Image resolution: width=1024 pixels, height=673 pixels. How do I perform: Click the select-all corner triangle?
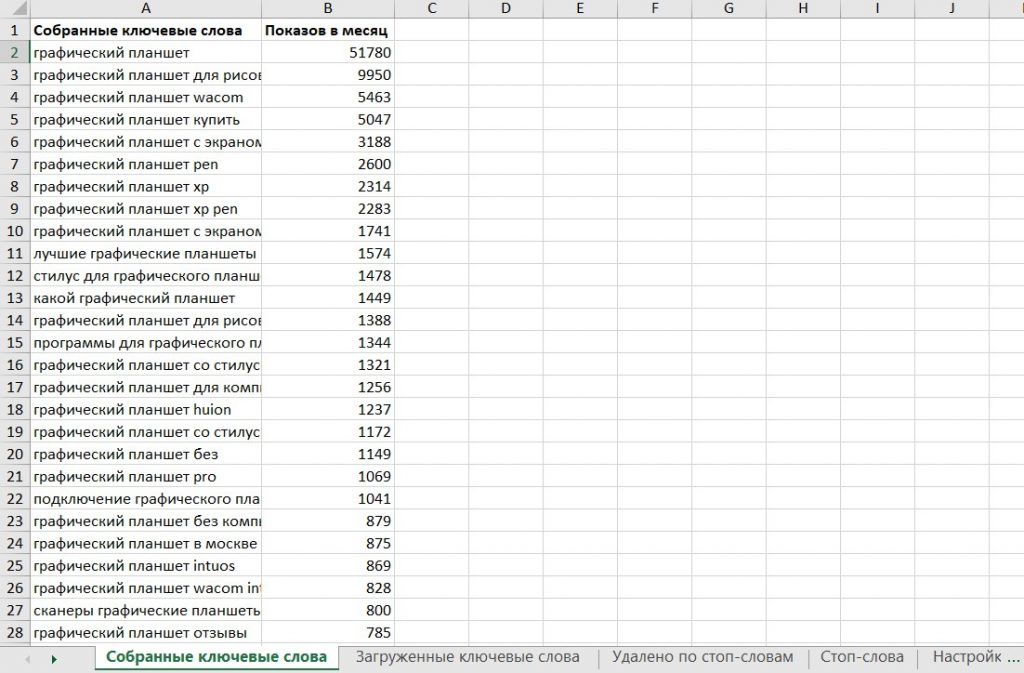15,9
